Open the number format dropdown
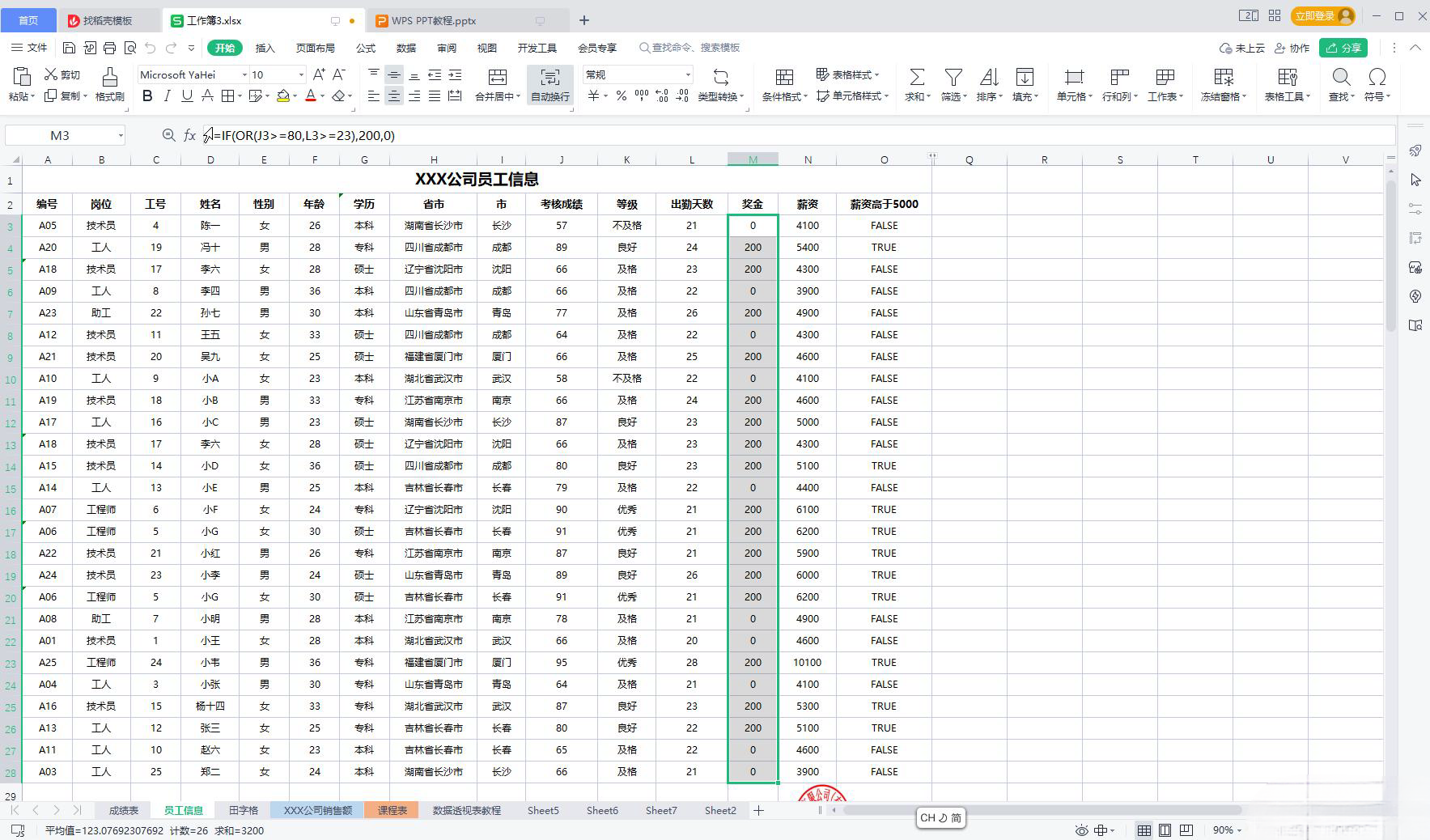Image resolution: width=1430 pixels, height=840 pixels. coord(688,74)
